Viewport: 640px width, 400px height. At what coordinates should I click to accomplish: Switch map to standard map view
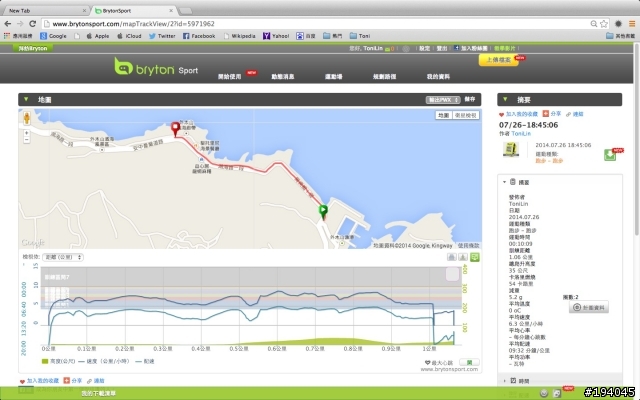tap(444, 116)
